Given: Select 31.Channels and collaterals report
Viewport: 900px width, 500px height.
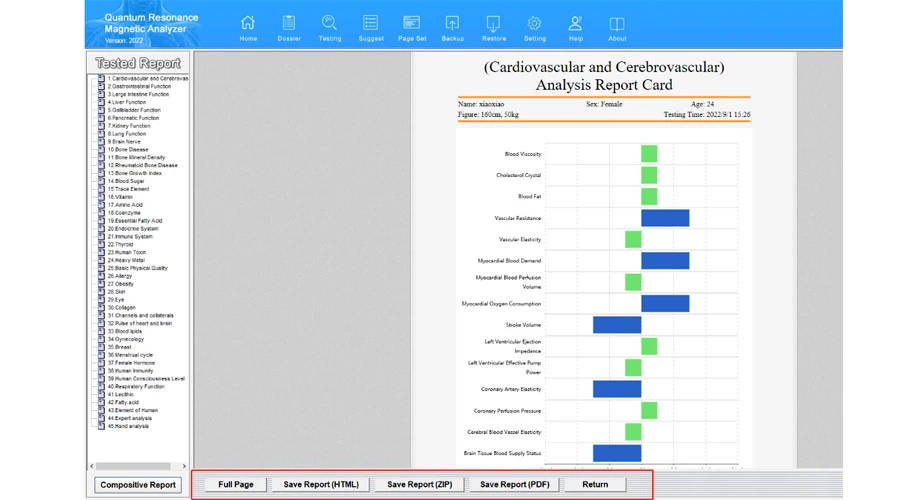Looking at the screenshot, I should coord(141,315).
